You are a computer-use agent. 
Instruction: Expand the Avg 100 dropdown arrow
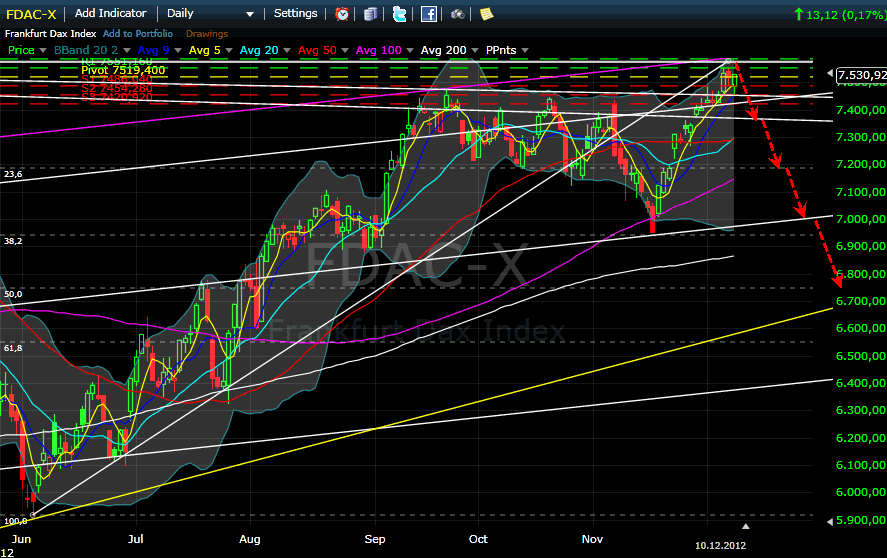tap(410, 50)
